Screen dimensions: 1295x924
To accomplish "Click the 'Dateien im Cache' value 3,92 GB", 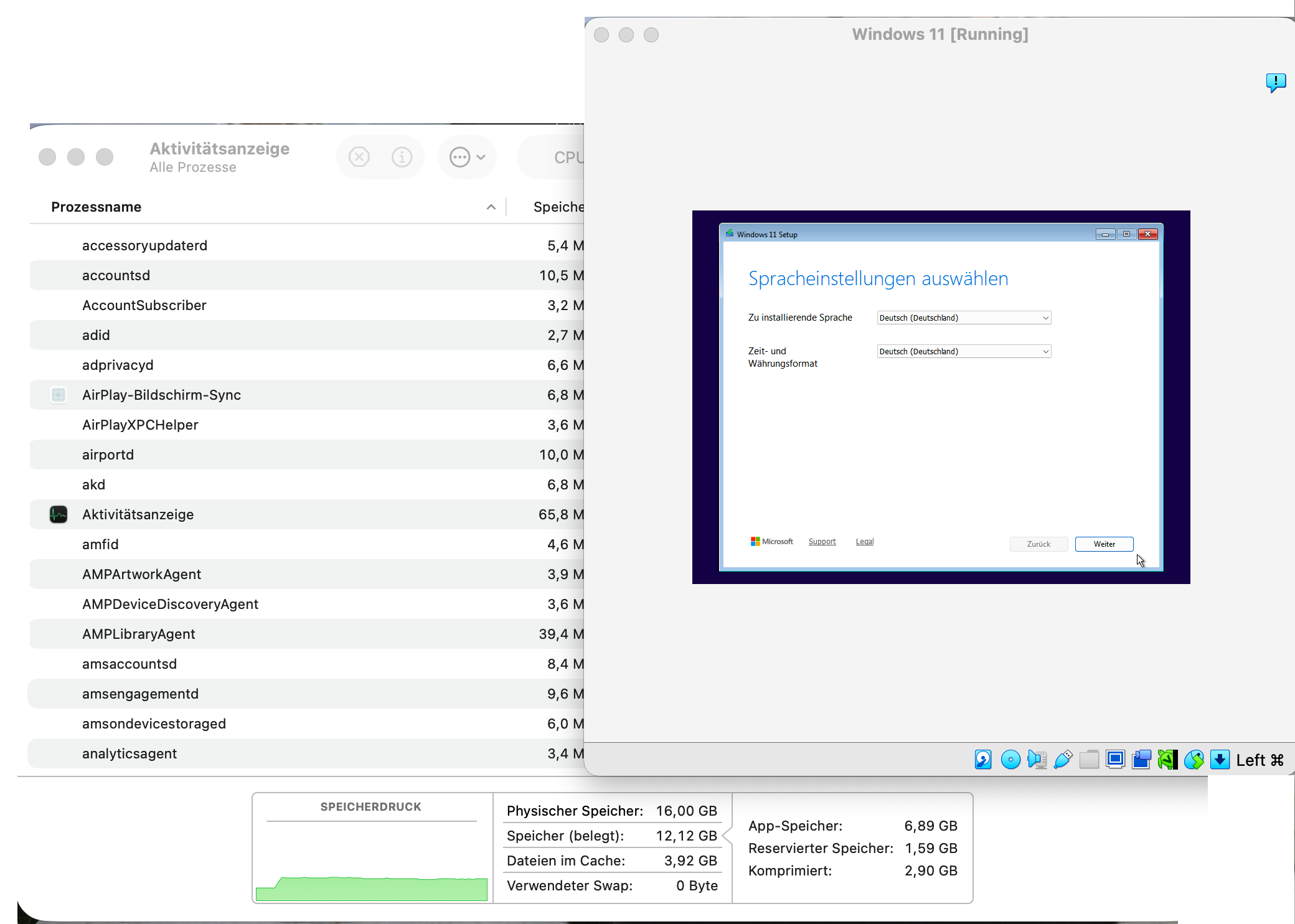I will click(691, 860).
